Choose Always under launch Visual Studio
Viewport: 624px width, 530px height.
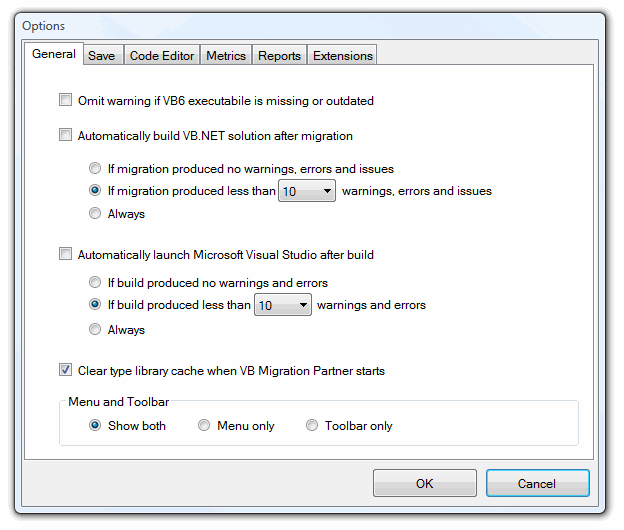click(95, 329)
